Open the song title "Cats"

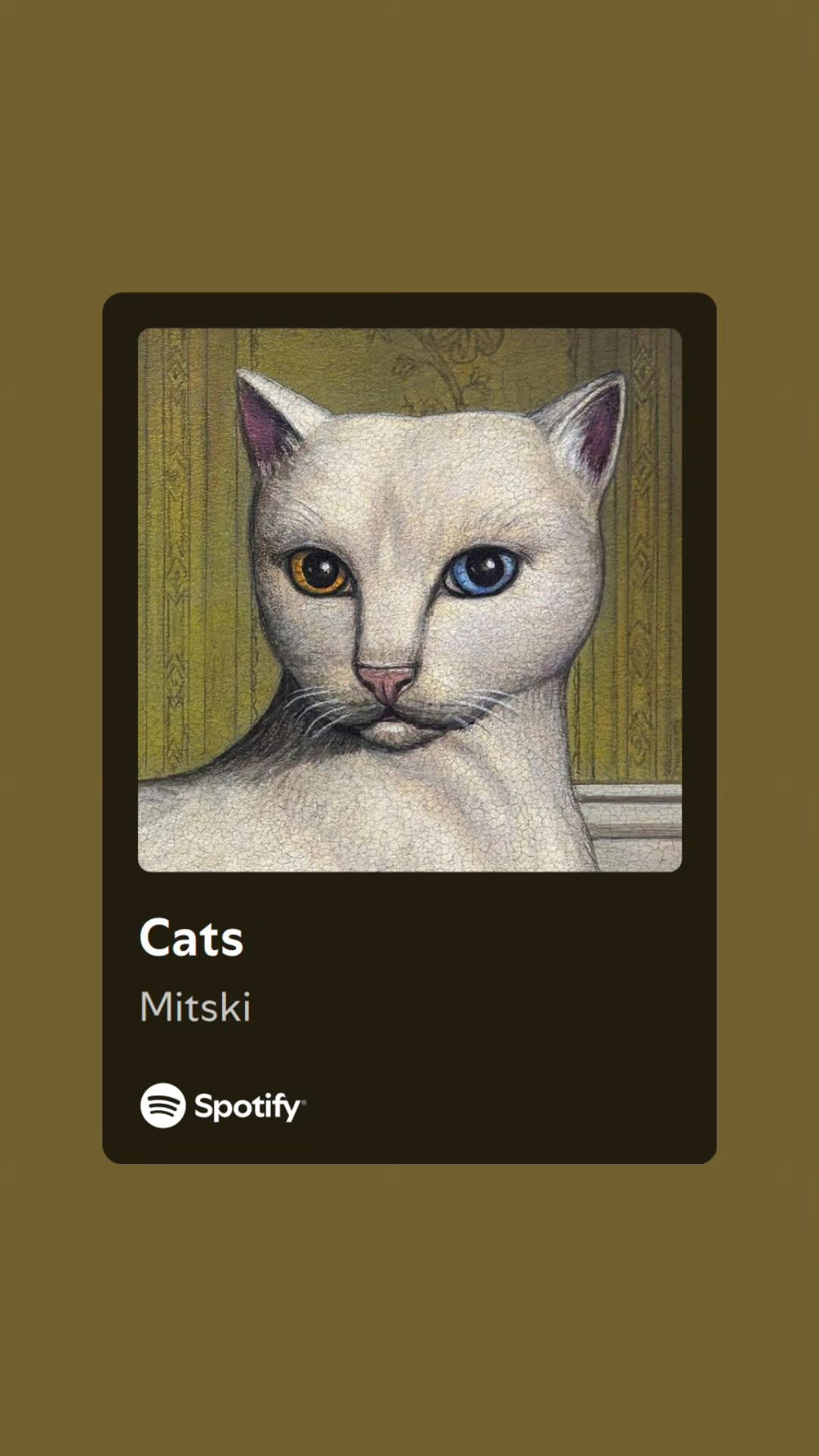tap(191, 938)
